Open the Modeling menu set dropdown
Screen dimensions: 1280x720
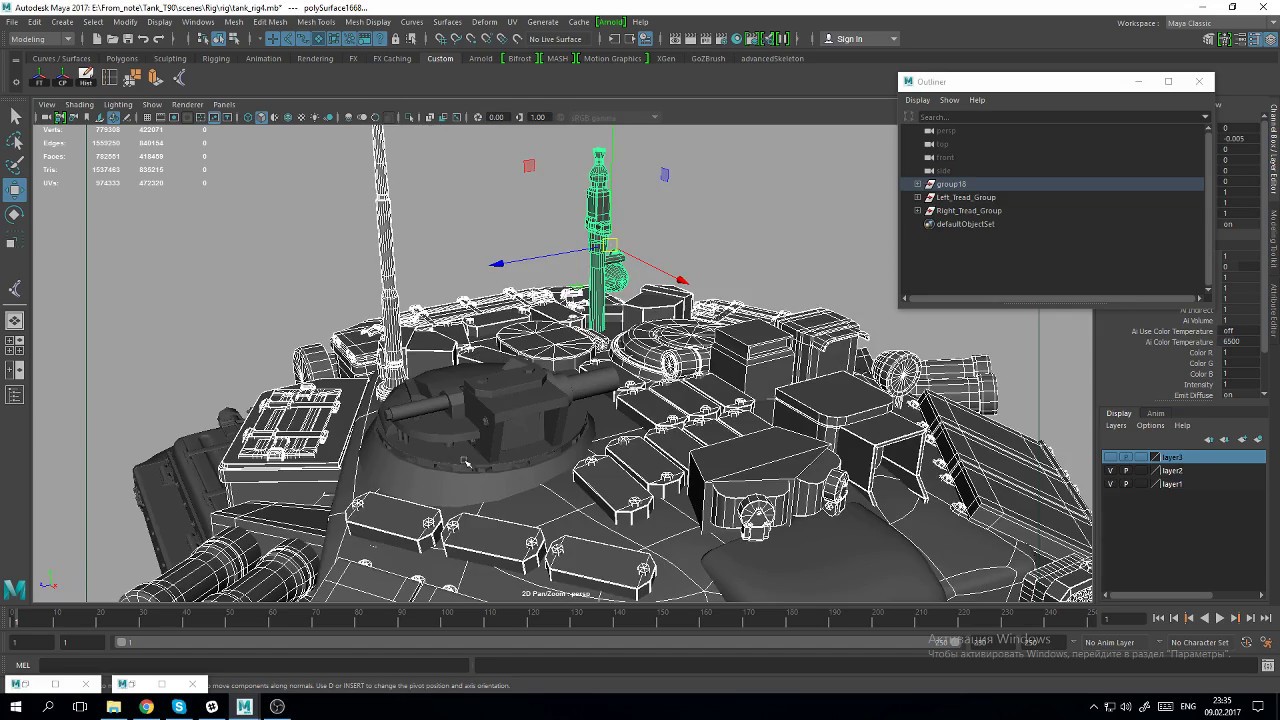click(41, 39)
